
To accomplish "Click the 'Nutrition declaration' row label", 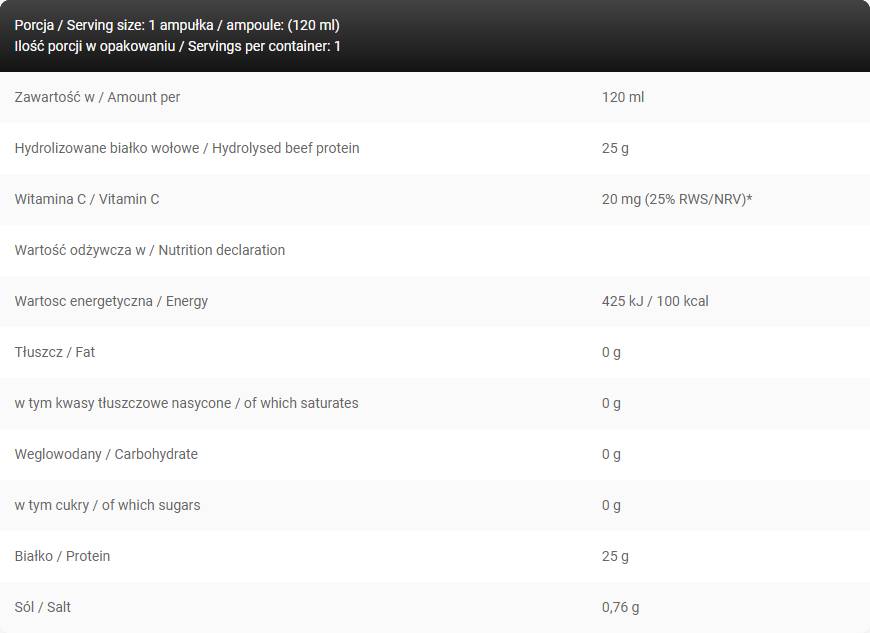I will click(x=150, y=250).
